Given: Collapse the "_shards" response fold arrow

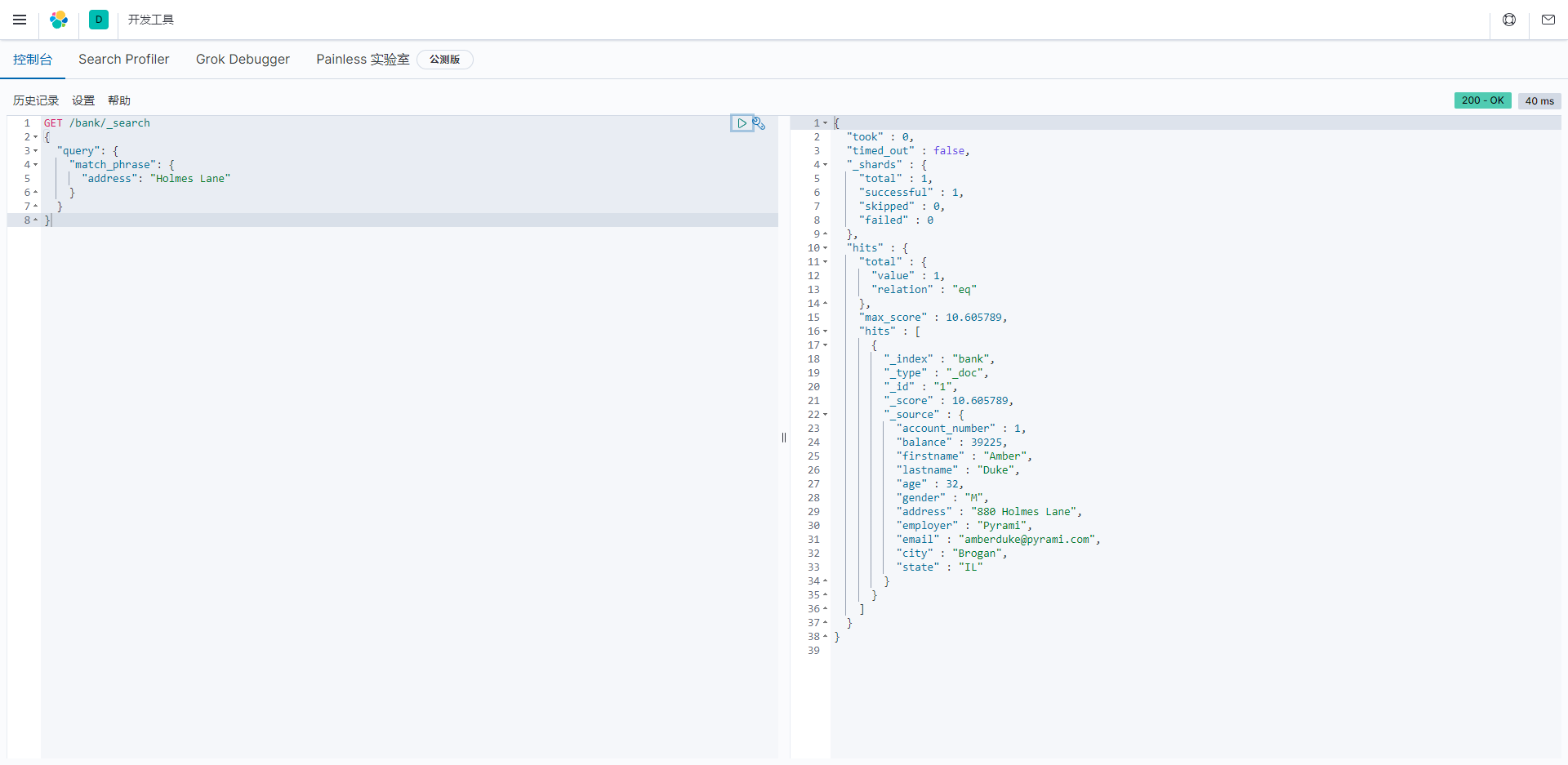Looking at the screenshot, I should (826, 165).
